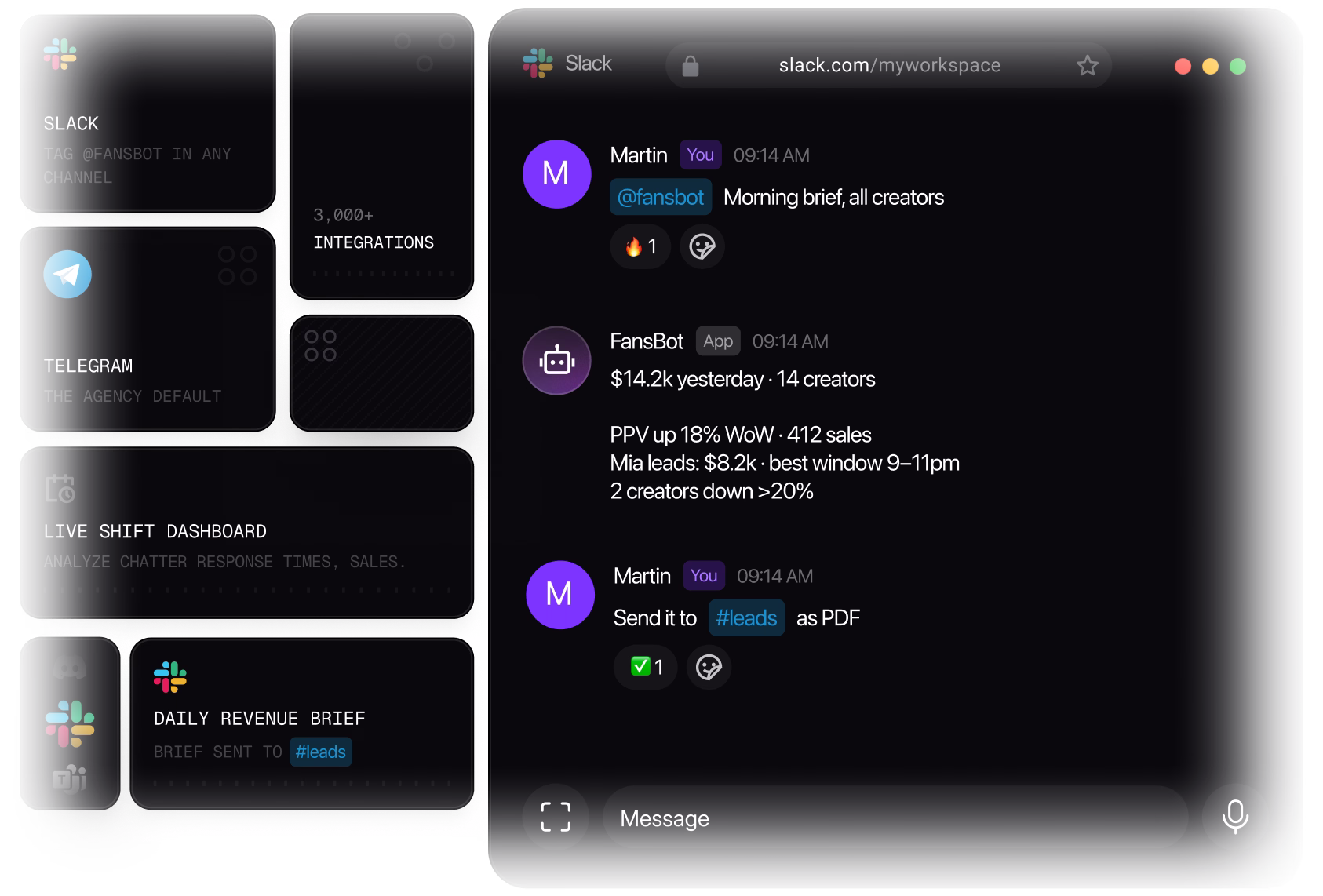The width and height of the screenshot is (1323, 896).
Task: Click the Slack logo in browser header
Action: click(x=538, y=64)
